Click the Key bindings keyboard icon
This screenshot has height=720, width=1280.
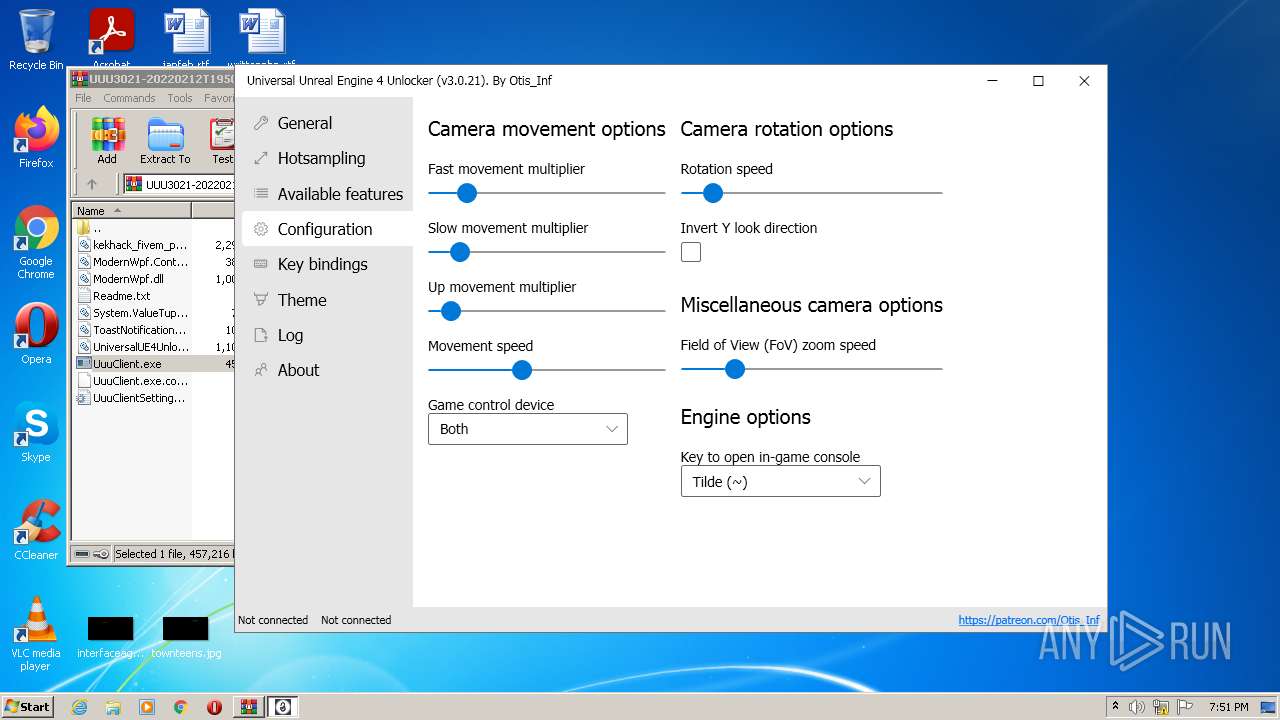click(x=261, y=264)
